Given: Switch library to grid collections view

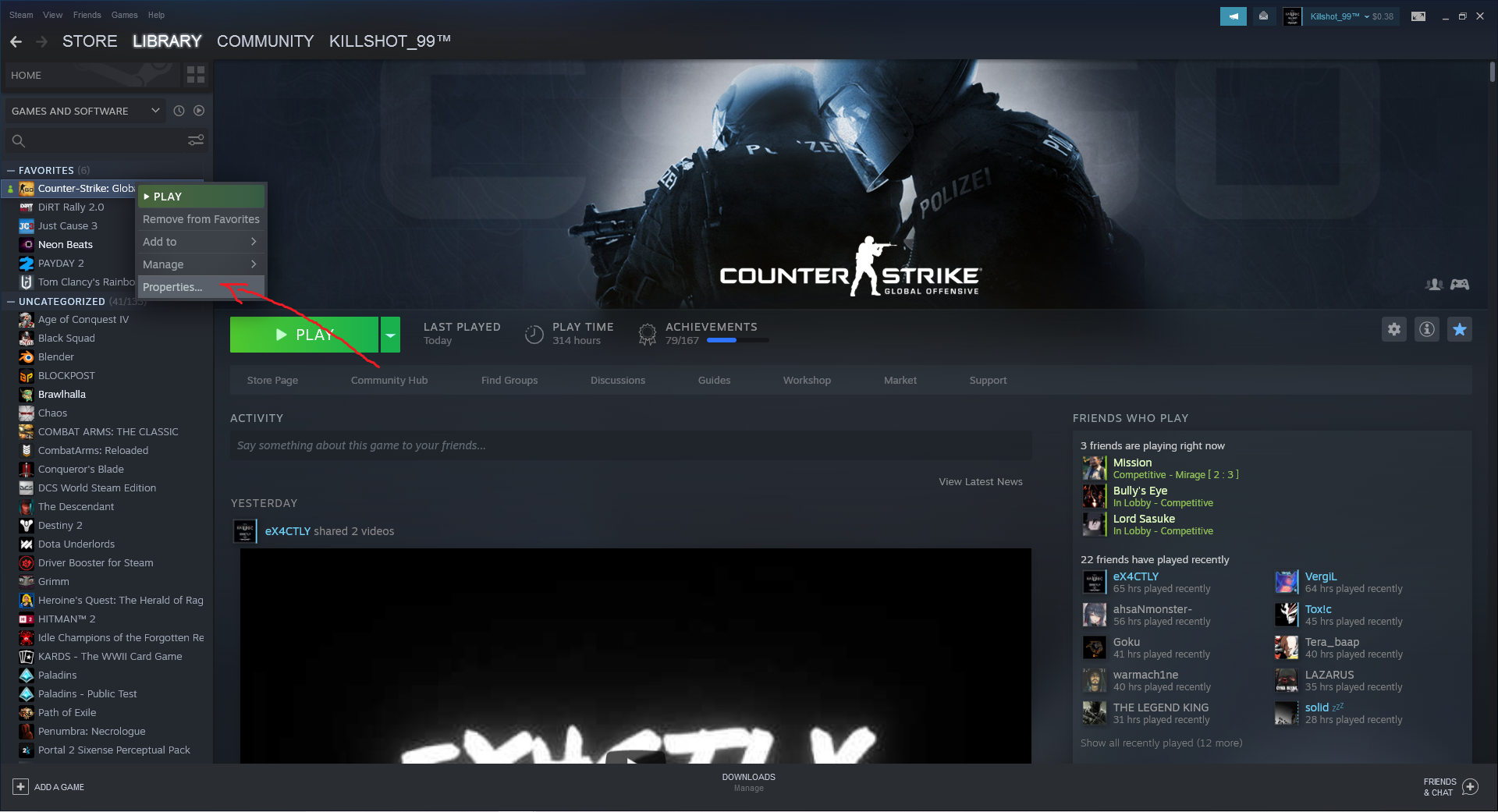Looking at the screenshot, I should click(x=196, y=75).
